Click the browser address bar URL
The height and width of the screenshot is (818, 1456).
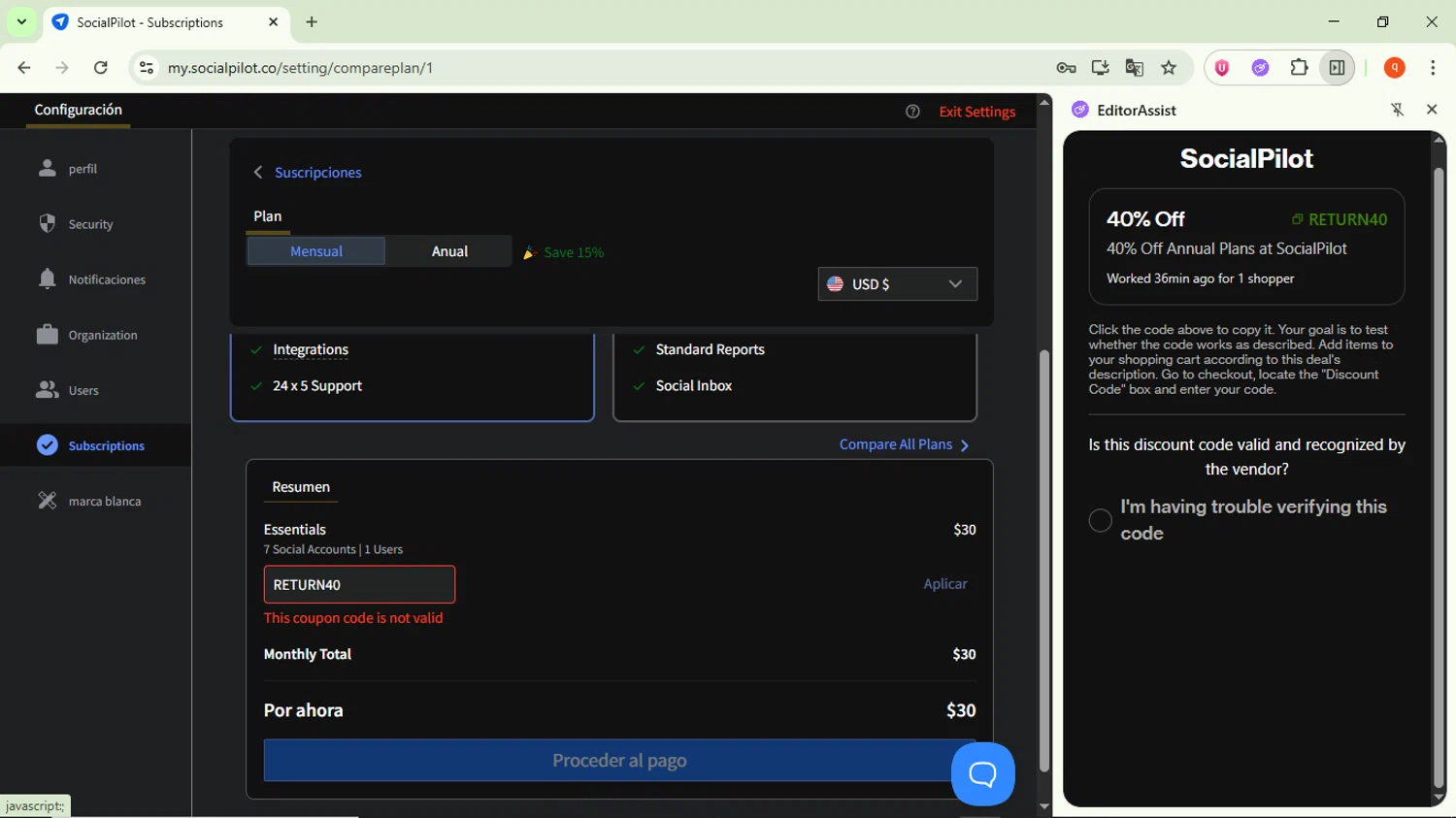[300, 68]
